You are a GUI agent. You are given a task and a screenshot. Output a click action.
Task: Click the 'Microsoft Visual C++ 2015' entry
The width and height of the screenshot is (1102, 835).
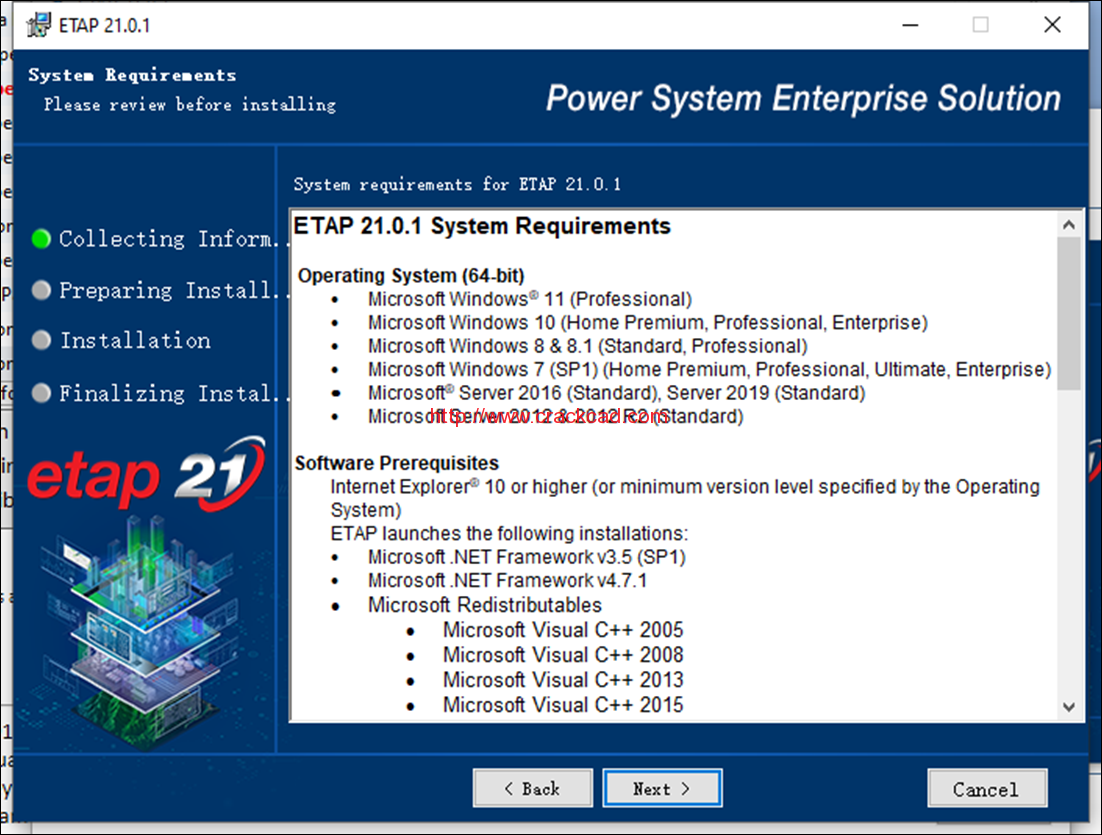pyautogui.click(x=563, y=705)
